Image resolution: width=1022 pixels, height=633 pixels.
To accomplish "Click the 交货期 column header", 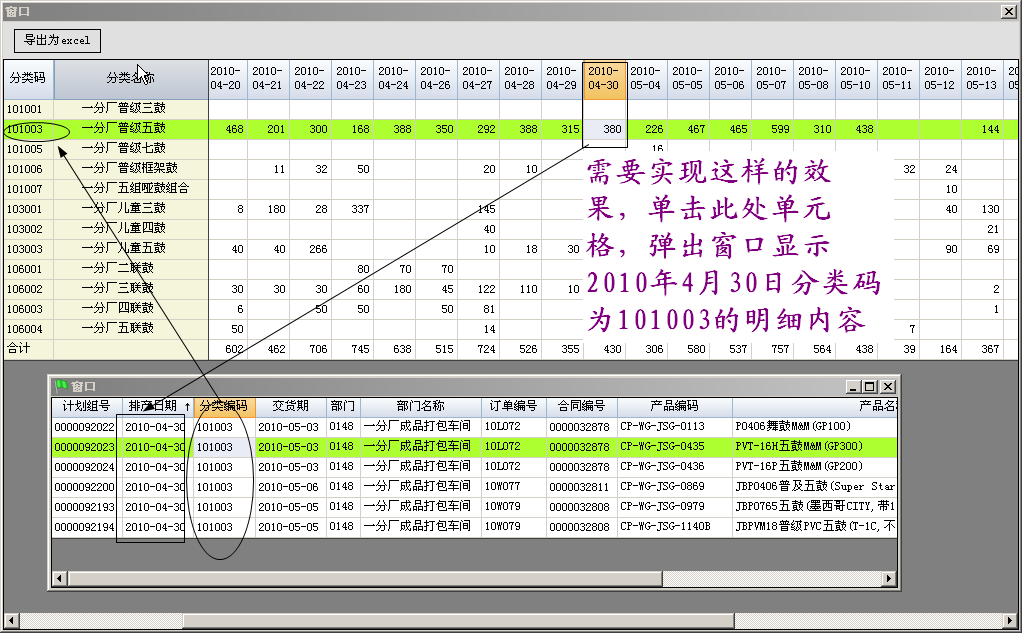I will pyautogui.click(x=290, y=406).
